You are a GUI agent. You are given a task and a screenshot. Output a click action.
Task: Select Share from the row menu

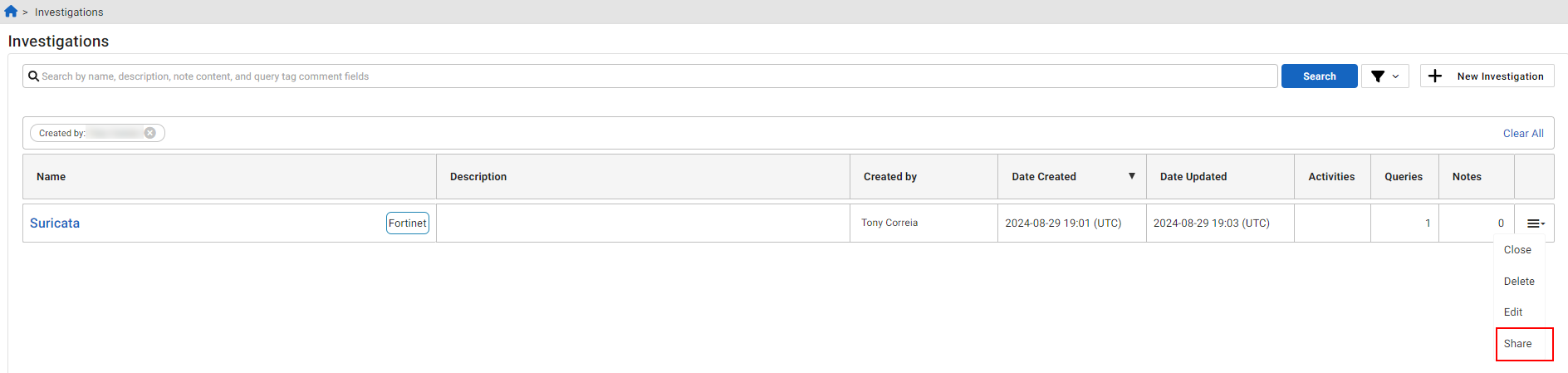click(x=1517, y=344)
